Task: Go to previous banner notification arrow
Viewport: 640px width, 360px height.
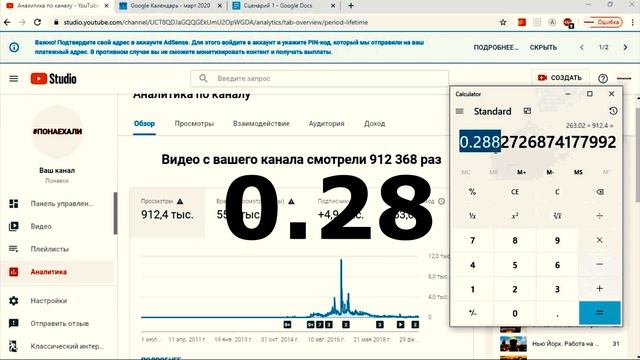Action: (x=582, y=47)
